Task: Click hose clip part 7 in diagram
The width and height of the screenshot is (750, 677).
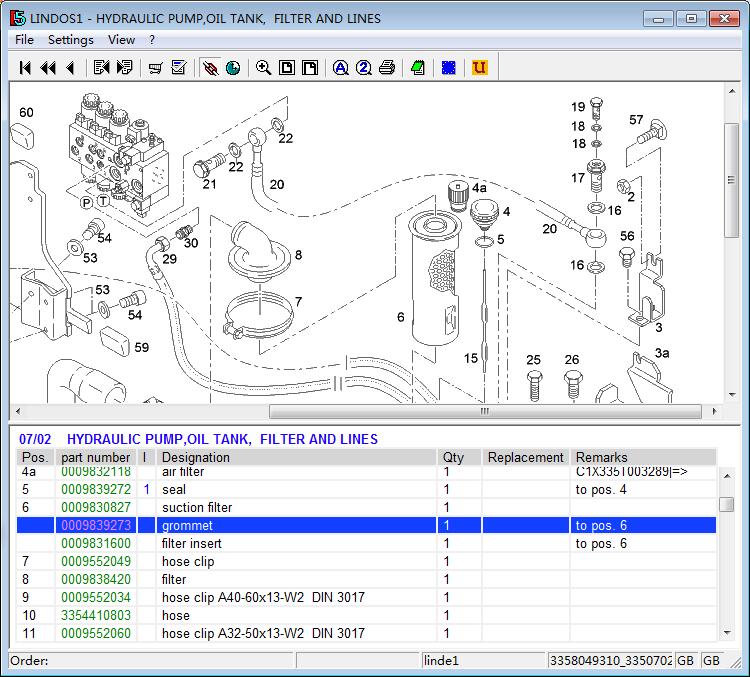Action: pos(258,315)
